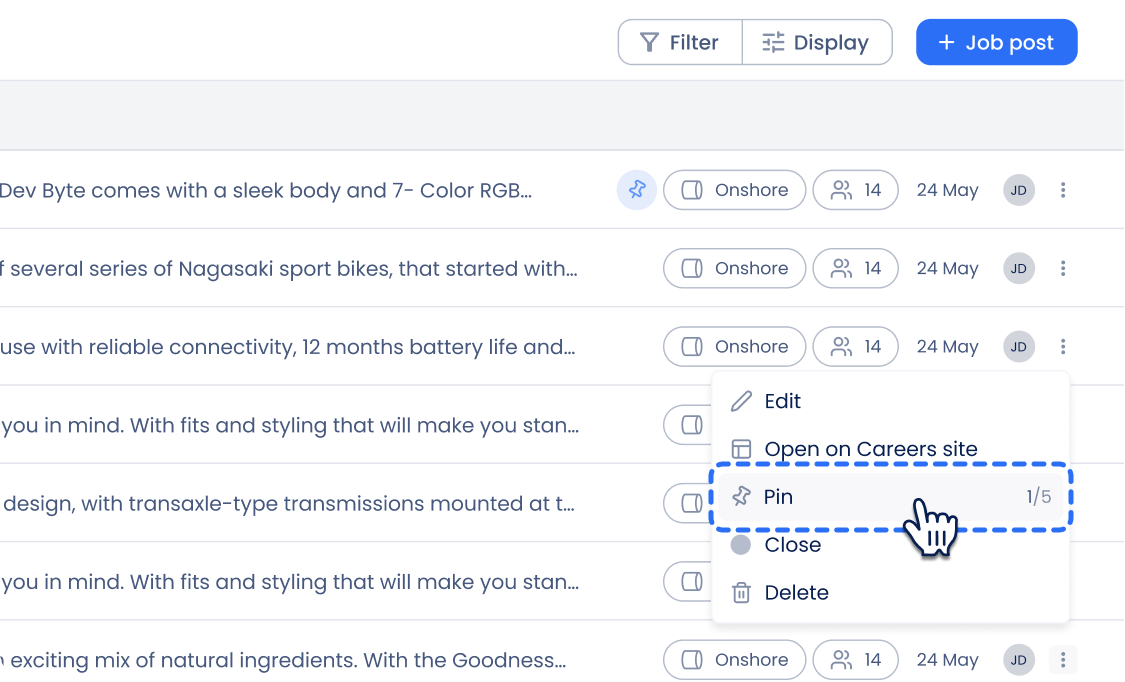
Task: Open 14 applicants in Nagasaki sport bikes row
Action: (855, 268)
